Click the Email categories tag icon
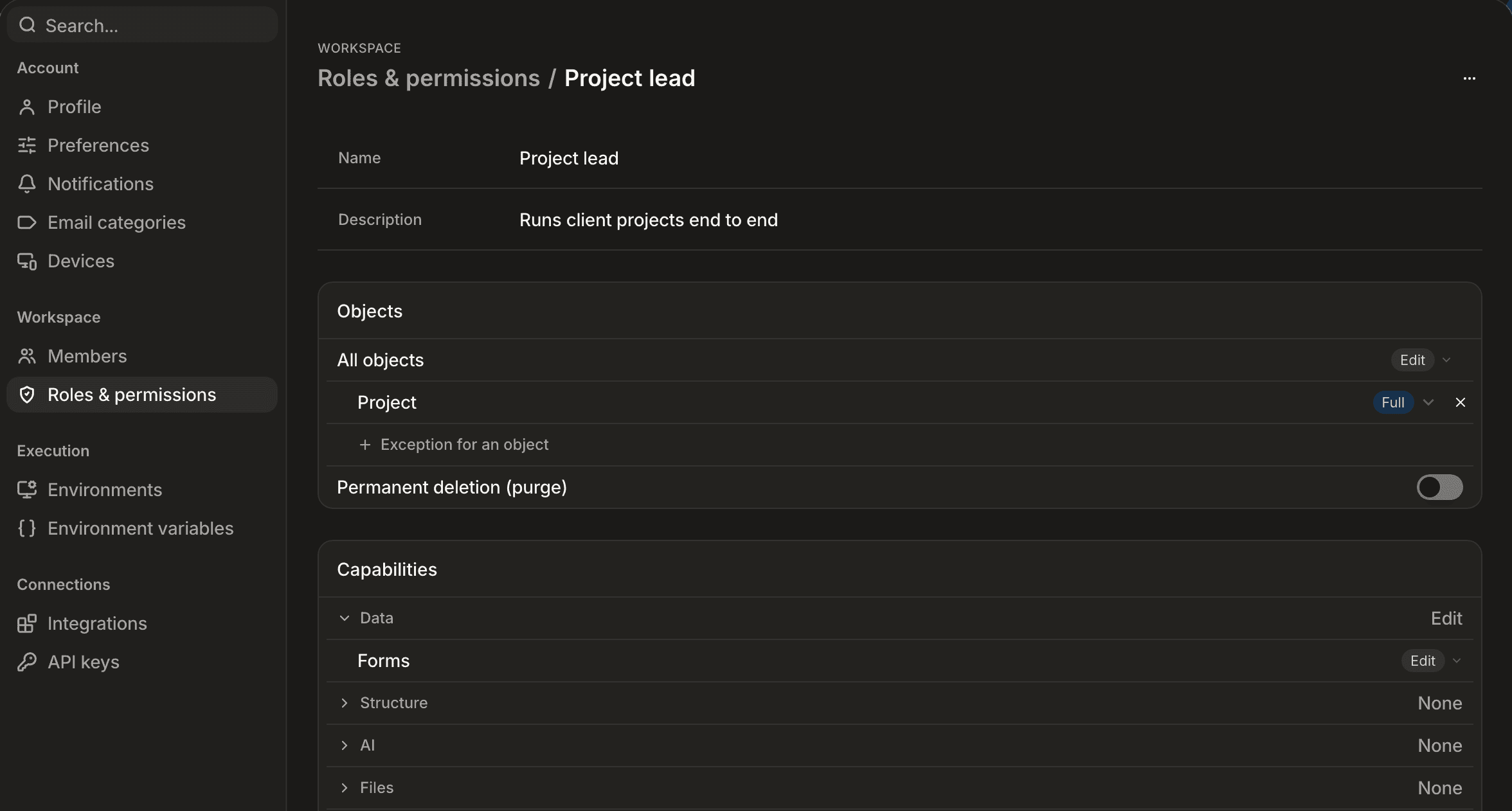Viewport: 1512px width, 811px height. [x=27, y=222]
